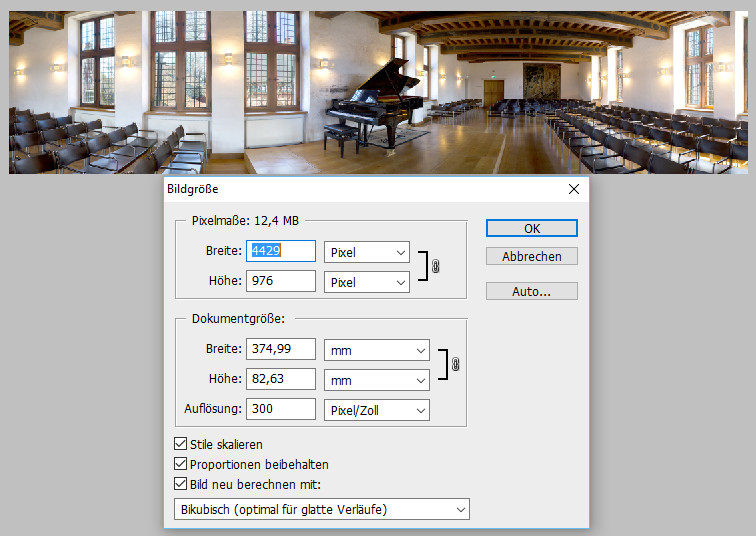This screenshot has height=536, width=756.
Task: Confirm the dialog with the OK button
Action: [531, 228]
